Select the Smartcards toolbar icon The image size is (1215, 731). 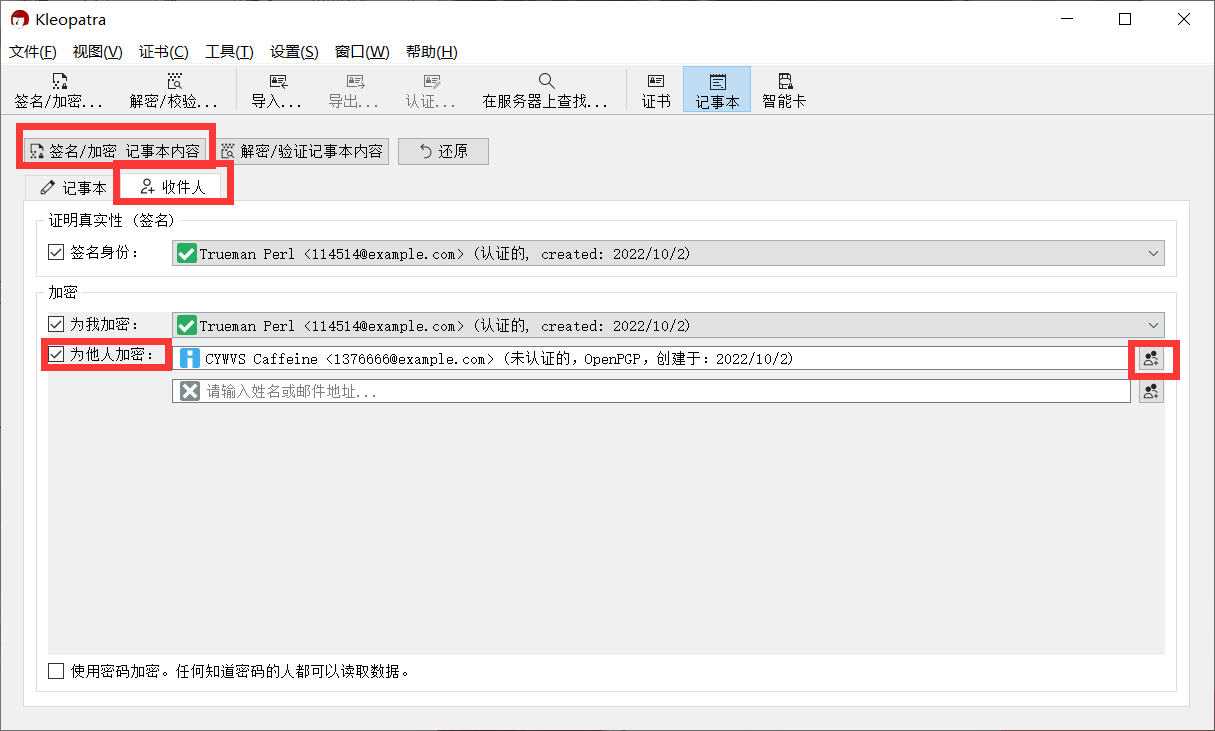[783, 89]
